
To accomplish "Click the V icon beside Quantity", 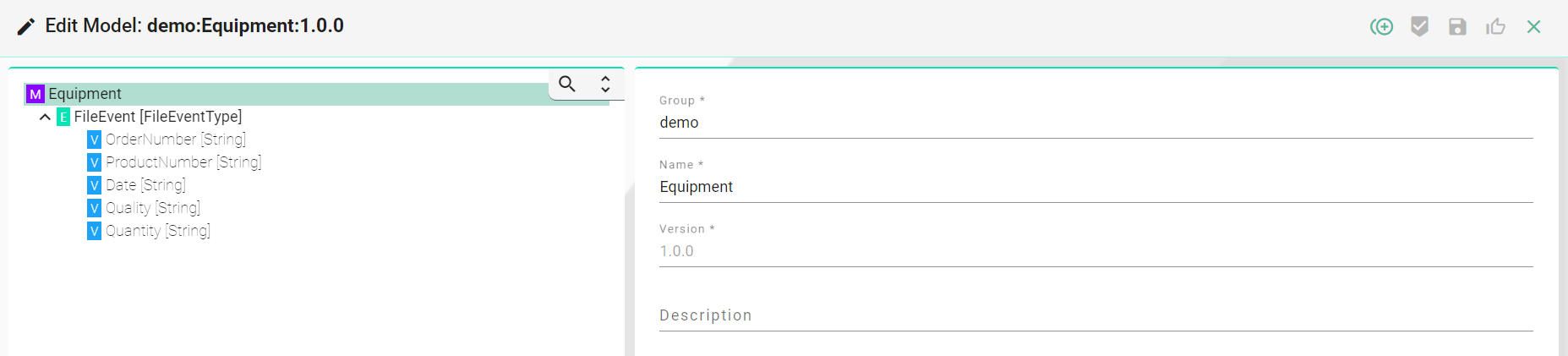I will 94,231.
